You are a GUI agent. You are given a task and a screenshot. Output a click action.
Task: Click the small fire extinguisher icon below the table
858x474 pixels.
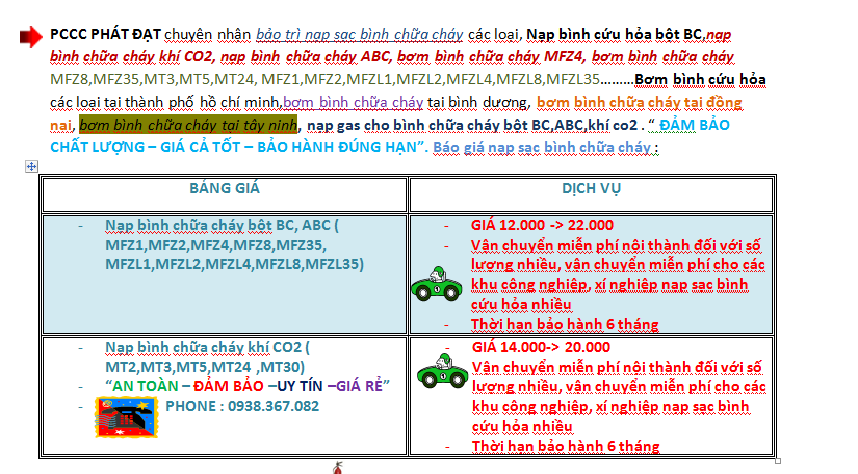click(338, 467)
